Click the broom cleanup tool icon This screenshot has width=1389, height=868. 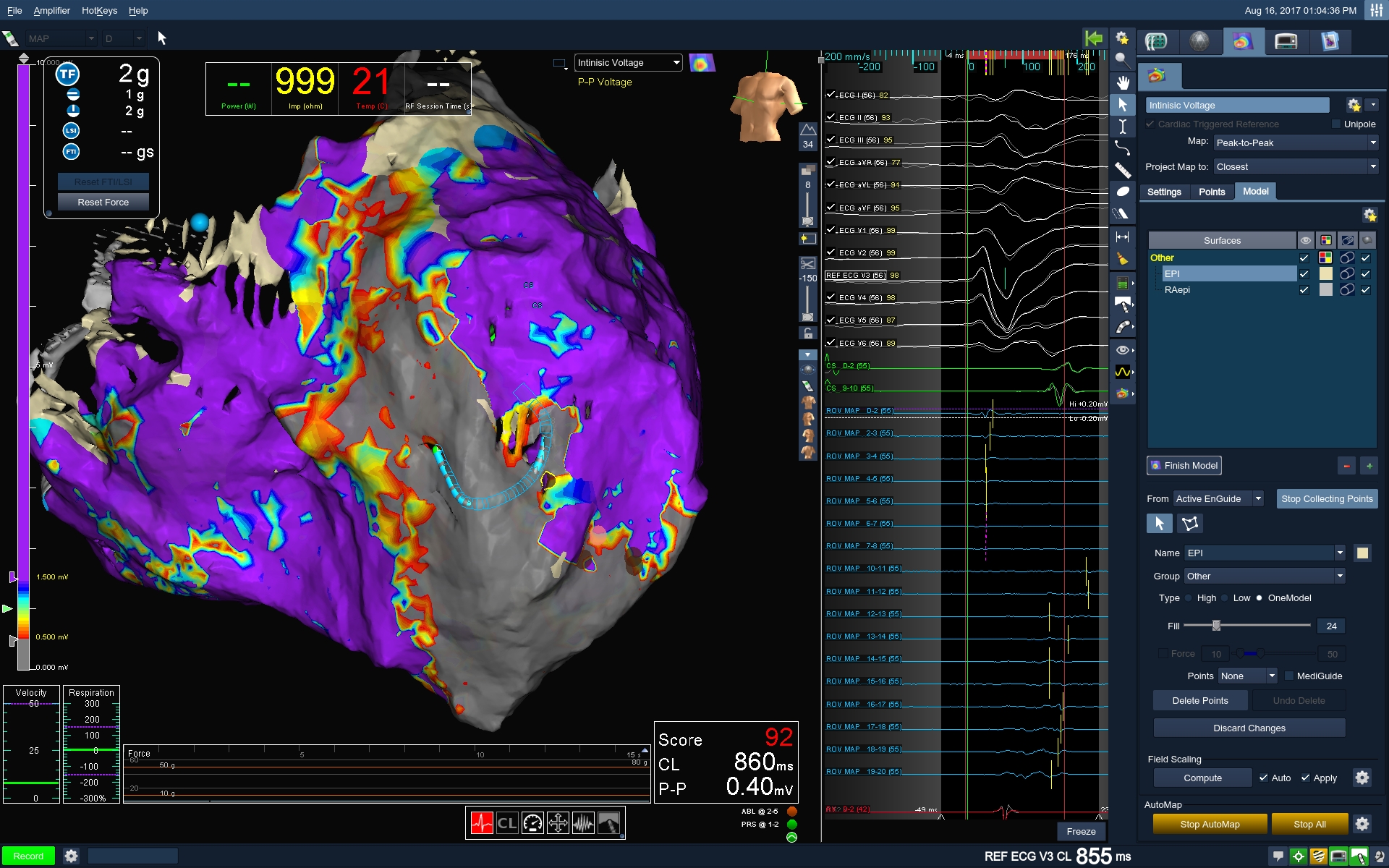pos(1122,258)
